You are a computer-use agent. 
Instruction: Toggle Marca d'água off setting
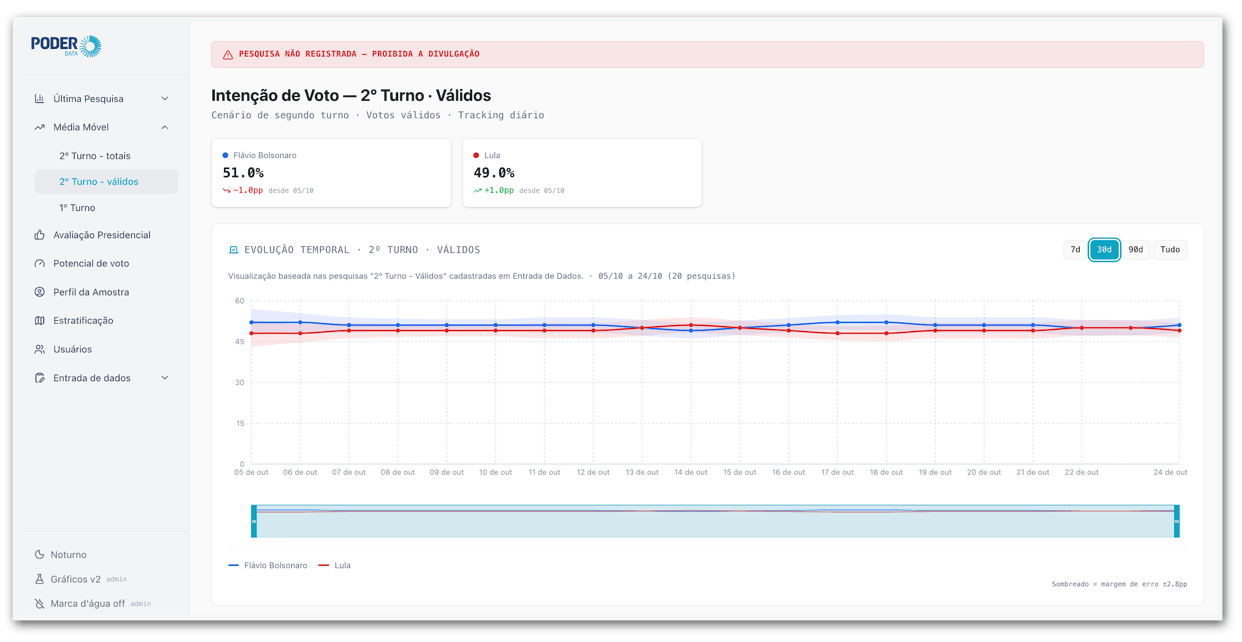93,604
